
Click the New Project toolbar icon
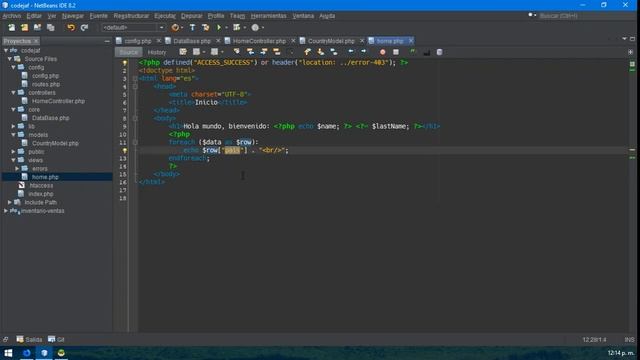click(24, 27)
